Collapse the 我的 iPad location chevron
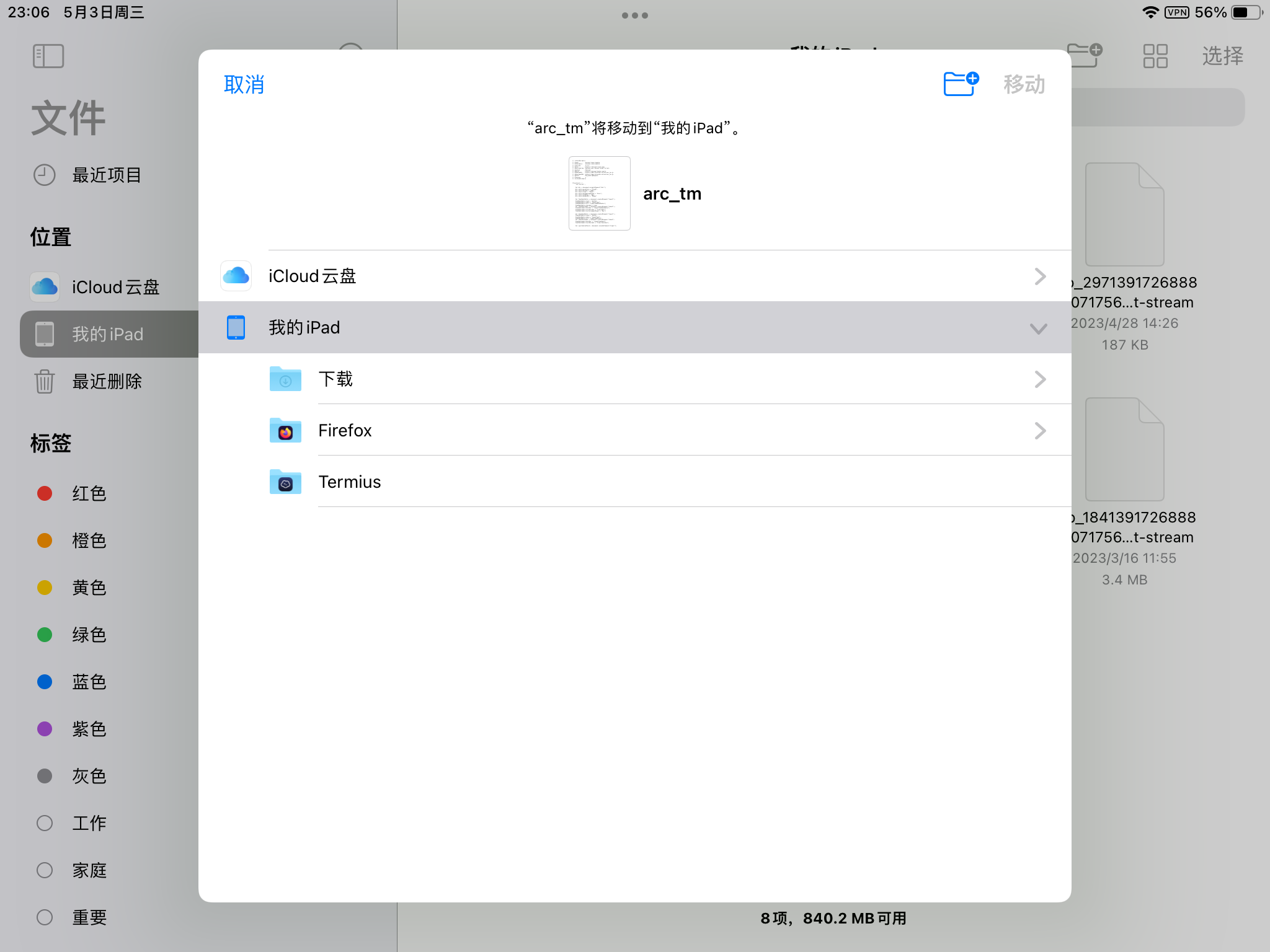This screenshot has width=1270, height=952. point(1039,328)
